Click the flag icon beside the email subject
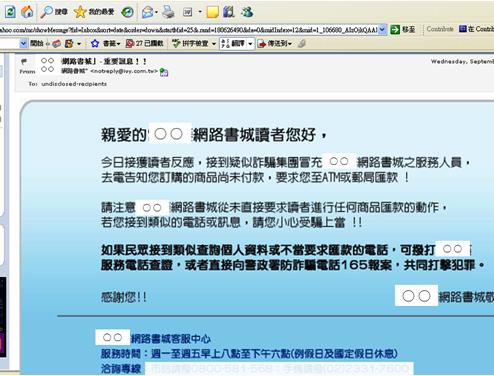494x376 pixels. pos(24,61)
